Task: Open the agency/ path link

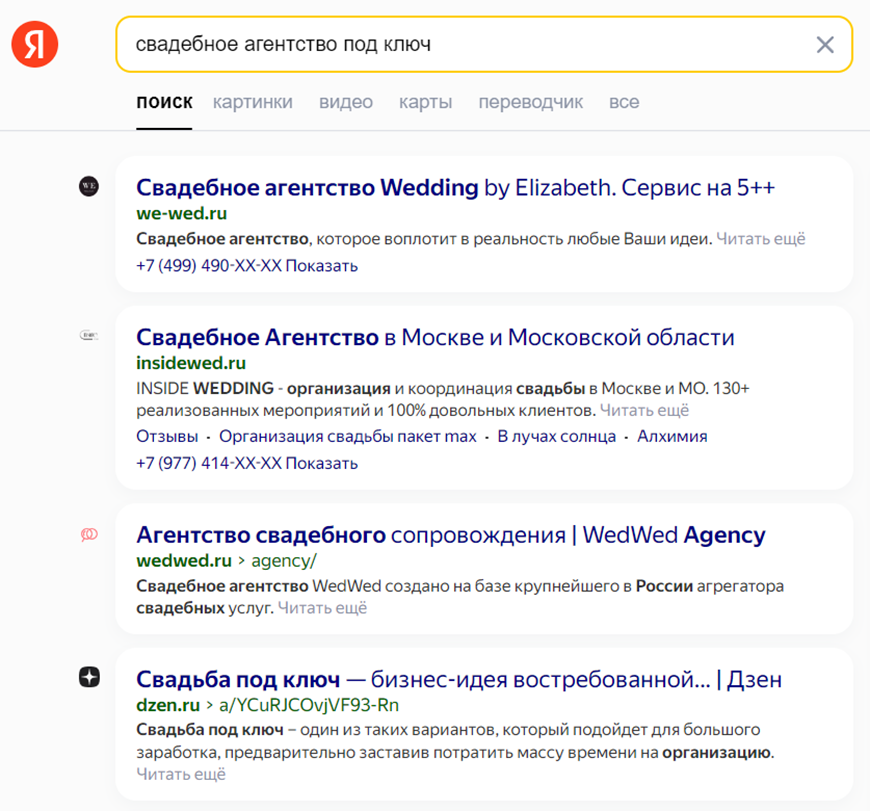Action: click(x=284, y=561)
